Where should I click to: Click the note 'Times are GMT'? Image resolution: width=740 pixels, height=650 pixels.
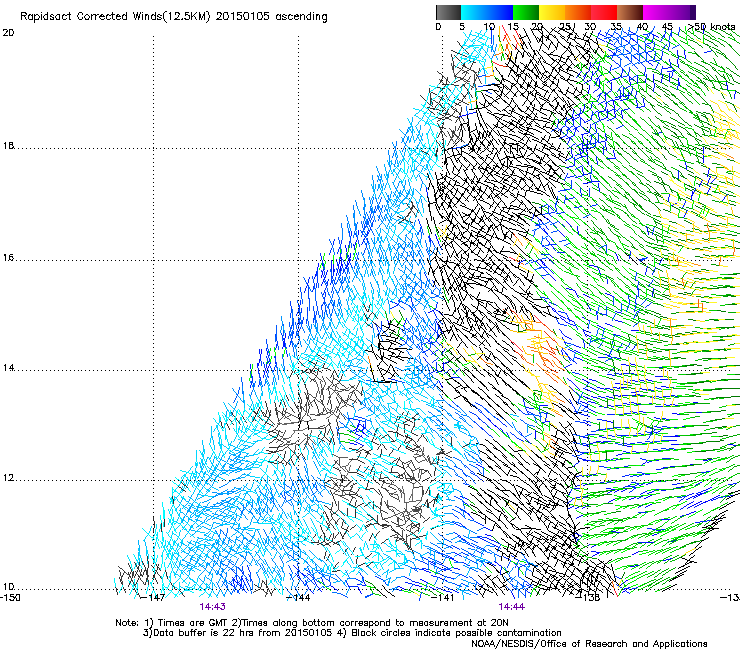[193, 623]
